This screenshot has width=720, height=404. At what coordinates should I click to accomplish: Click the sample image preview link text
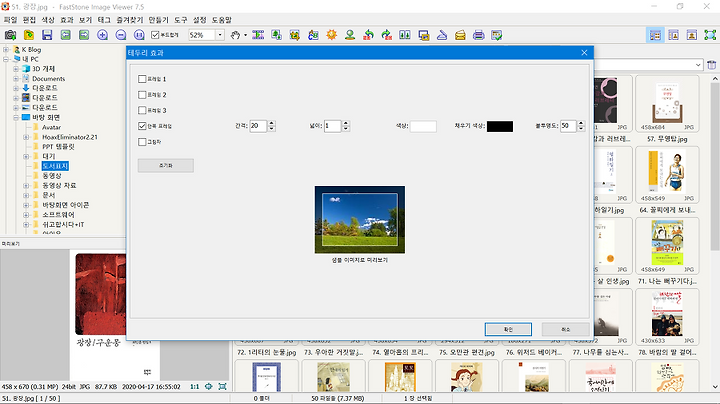(360, 260)
